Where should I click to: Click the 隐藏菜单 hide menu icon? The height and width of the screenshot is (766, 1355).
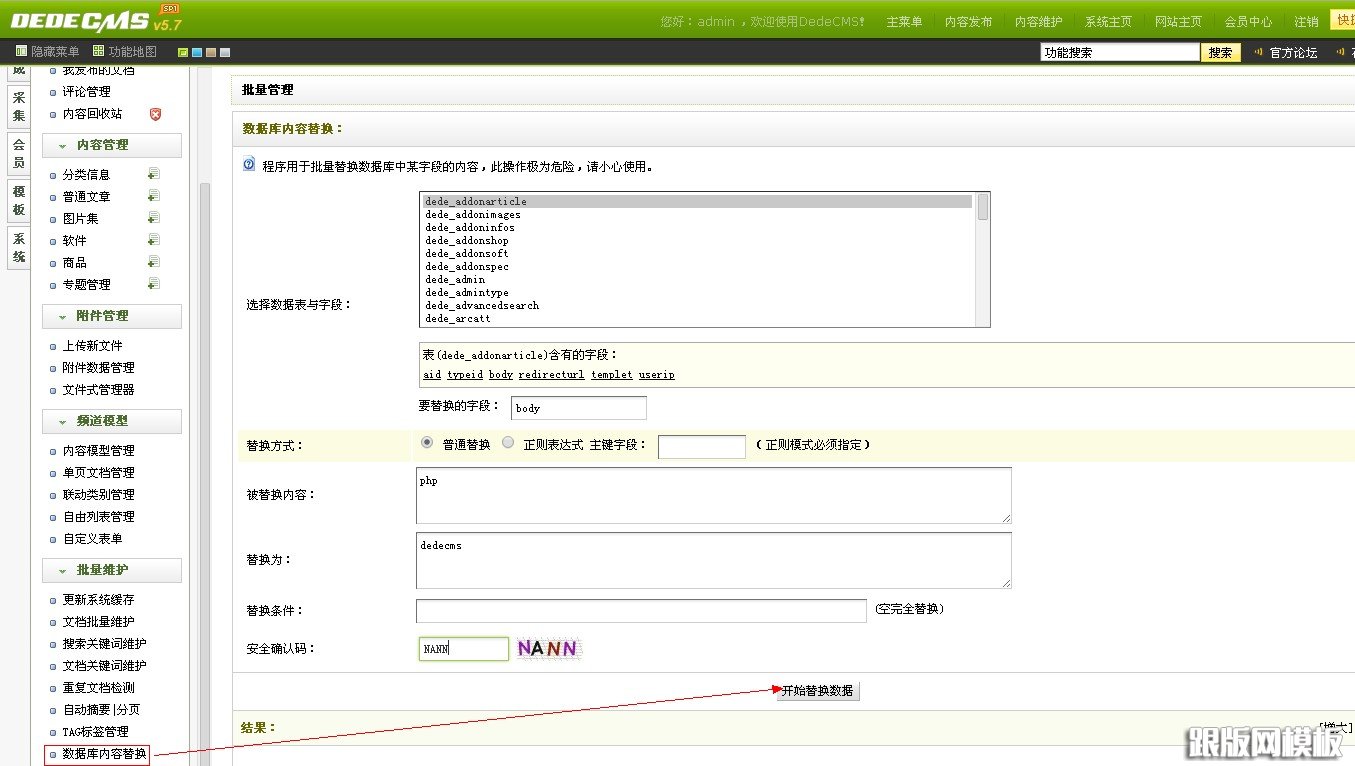pyautogui.click(x=21, y=52)
